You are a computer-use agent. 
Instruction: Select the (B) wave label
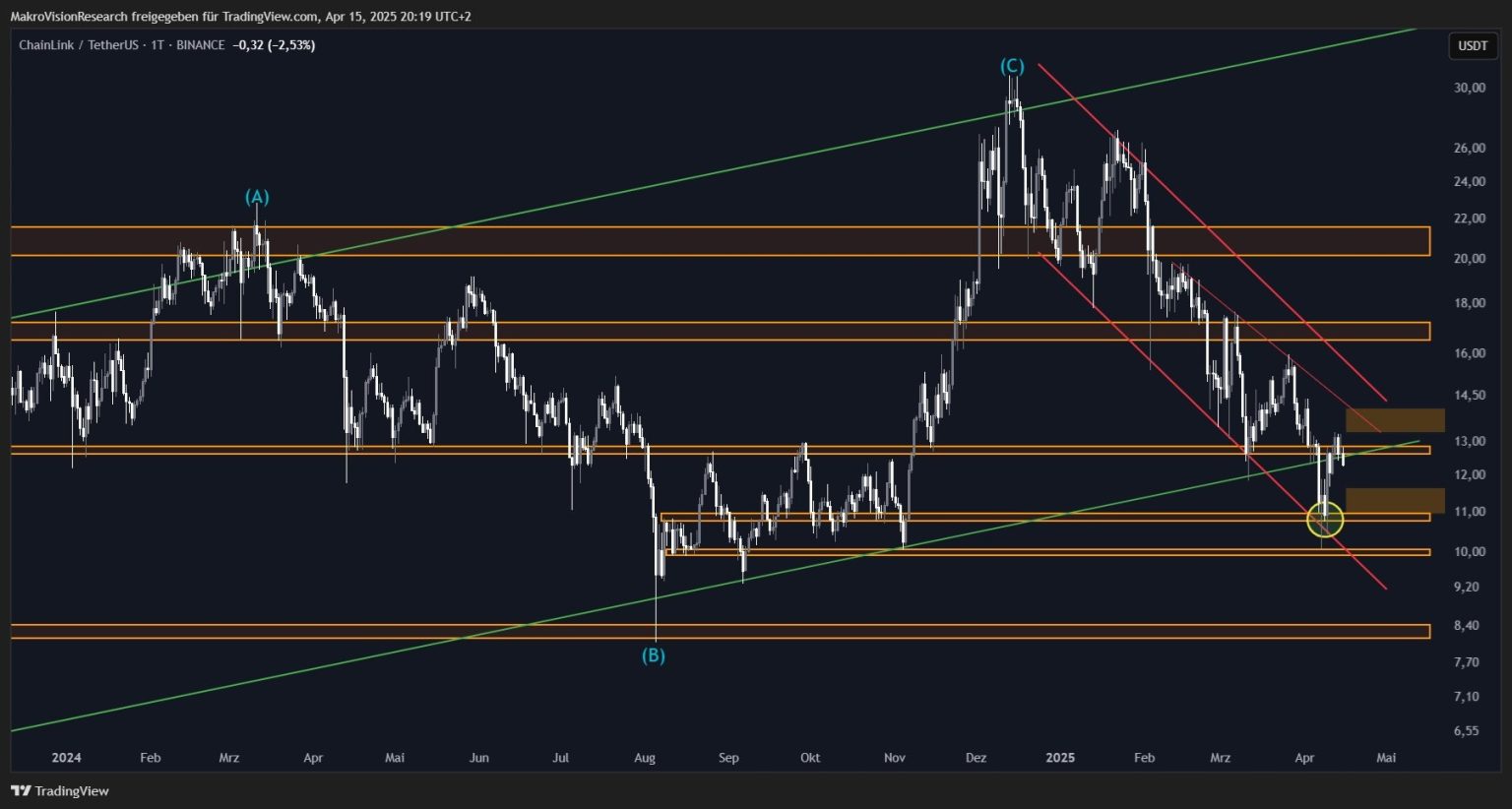654,655
